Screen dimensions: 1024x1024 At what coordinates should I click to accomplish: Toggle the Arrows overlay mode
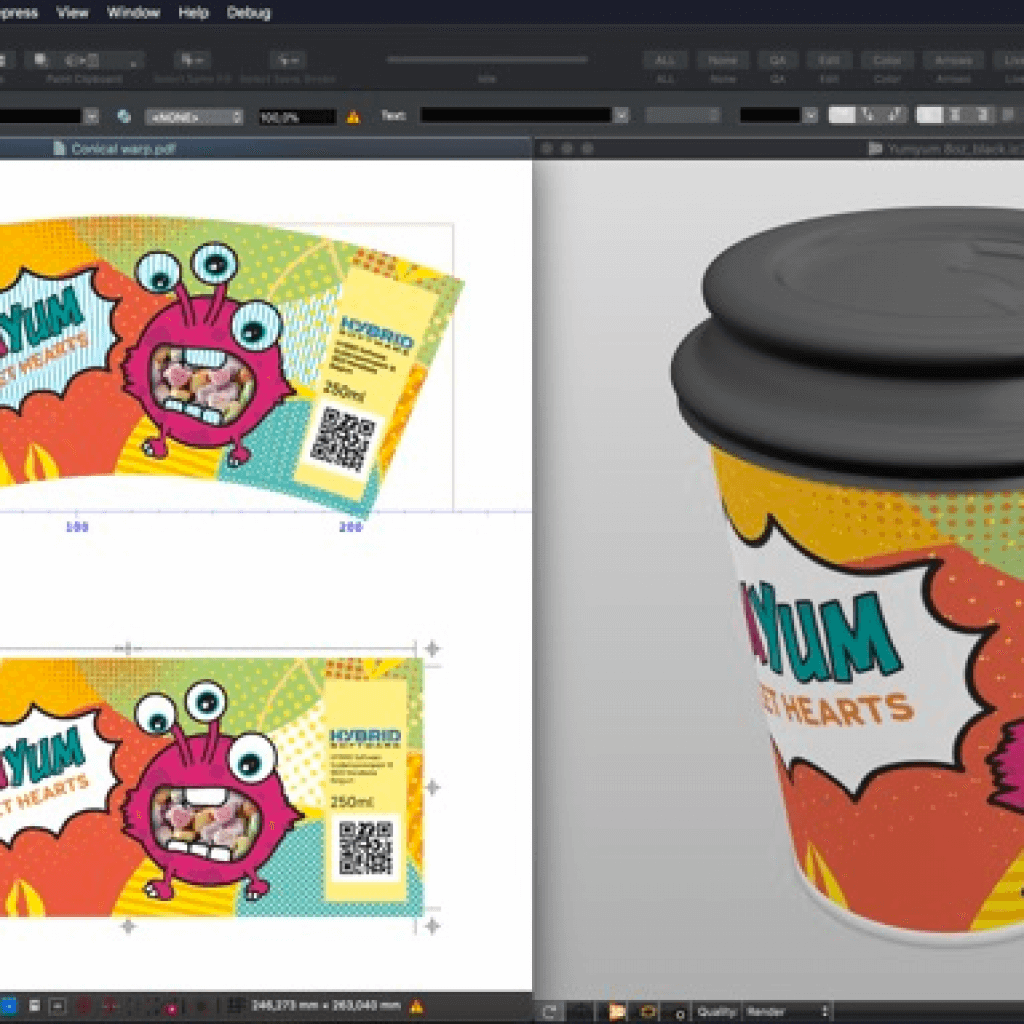pos(952,59)
